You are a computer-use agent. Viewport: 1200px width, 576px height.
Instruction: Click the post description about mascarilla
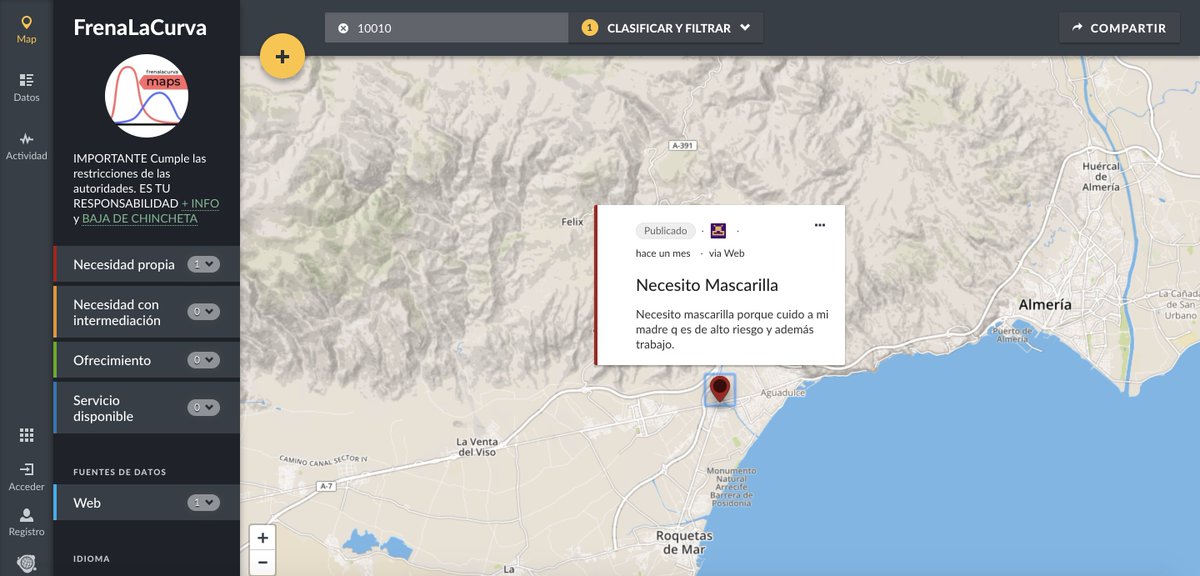click(x=732, y=329)
